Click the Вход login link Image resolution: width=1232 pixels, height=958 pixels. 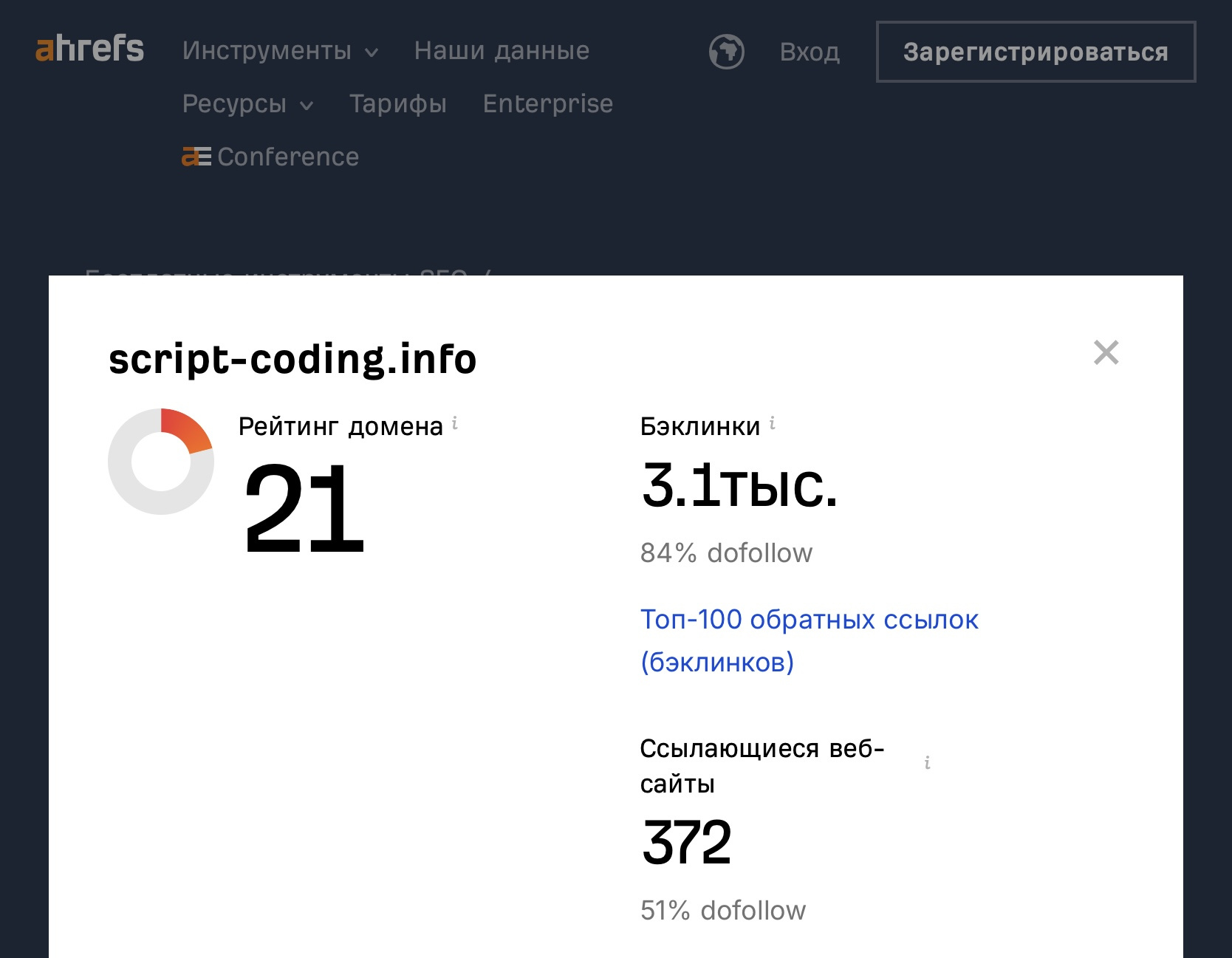[810, 52]
